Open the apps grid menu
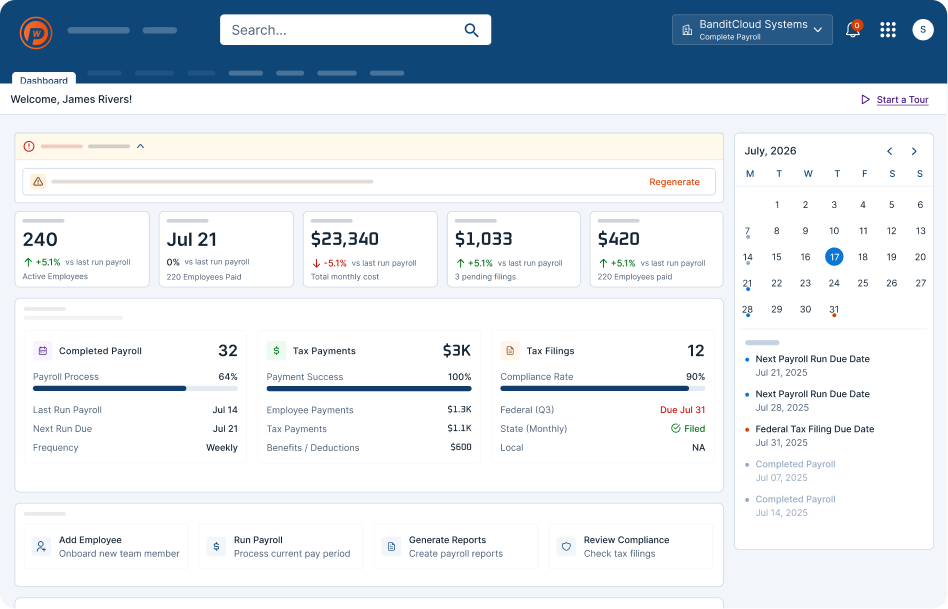The image size is (948, 609). click(888, 30)
